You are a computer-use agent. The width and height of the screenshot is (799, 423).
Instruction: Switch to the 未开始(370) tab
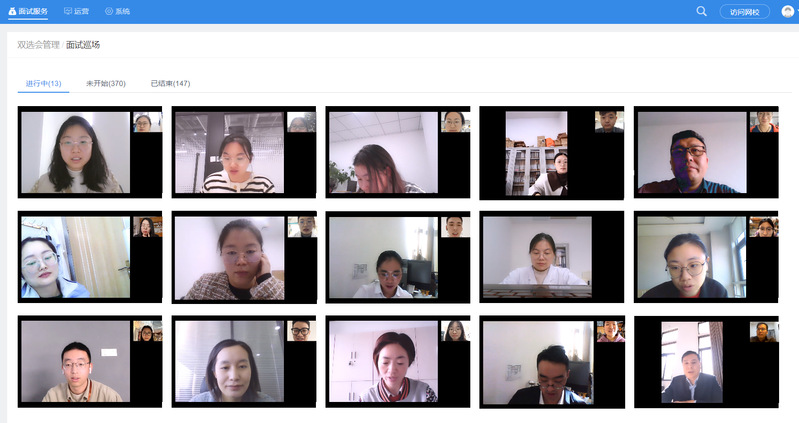pyautogui.click(x=105, y=83)
